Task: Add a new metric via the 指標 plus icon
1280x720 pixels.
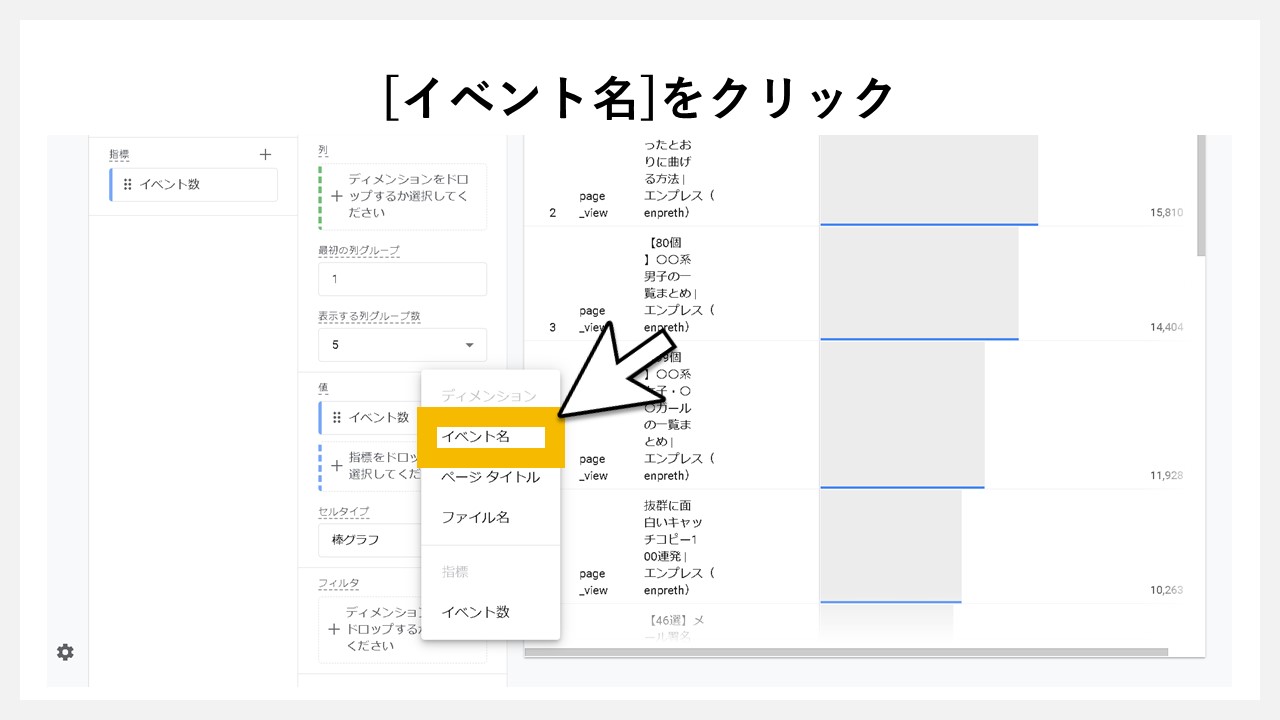Action: (x=265, y=154)
